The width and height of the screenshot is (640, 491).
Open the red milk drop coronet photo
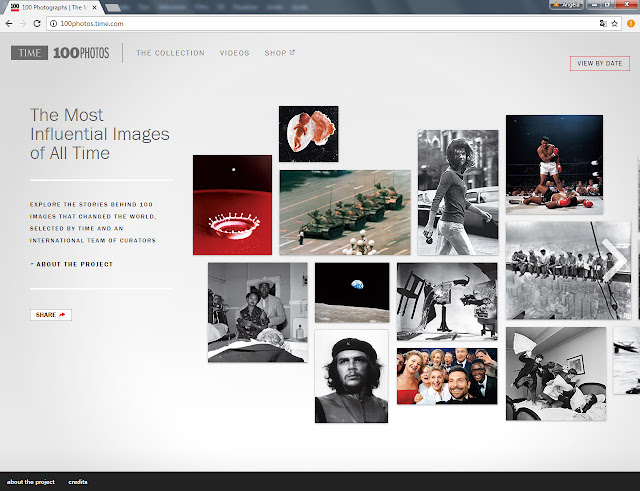[232, 205]
